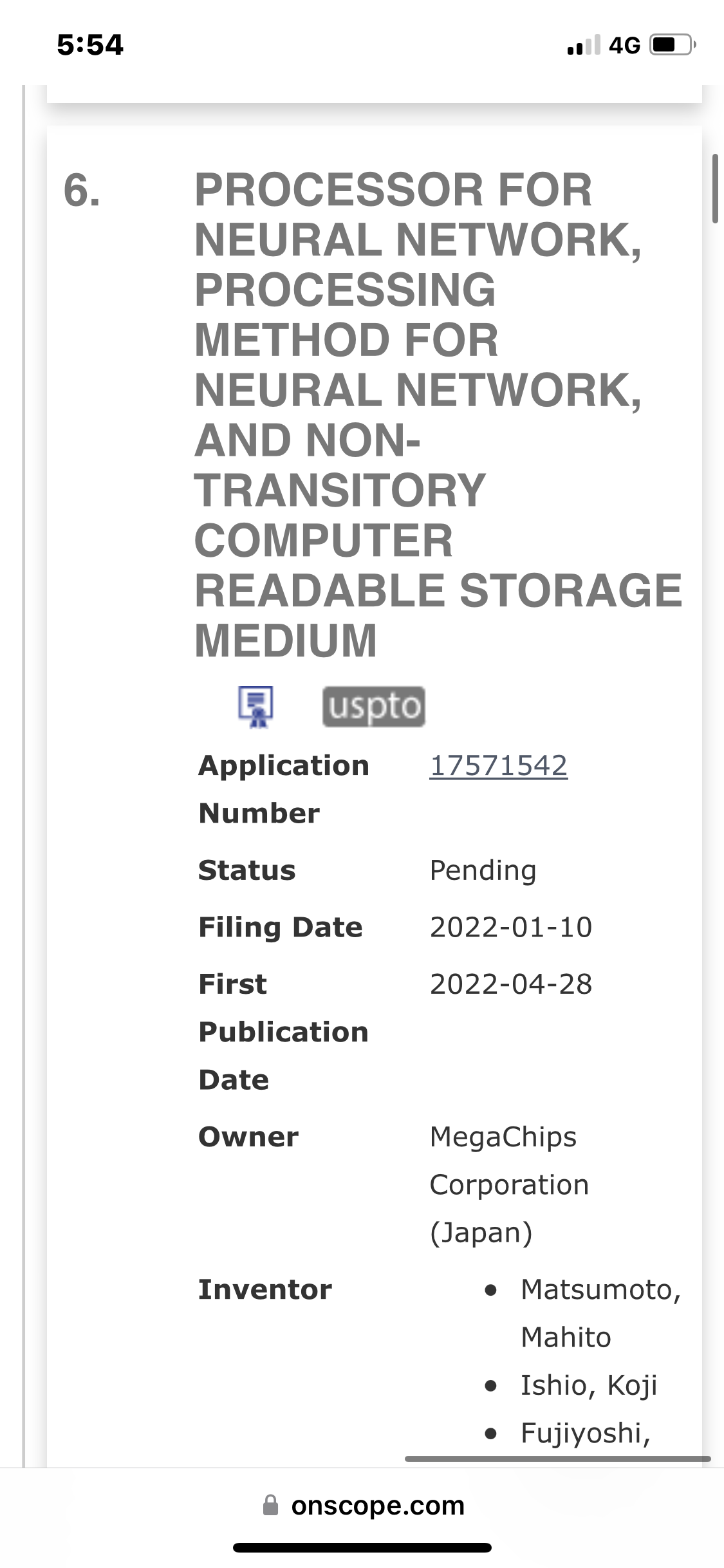Image resolution: width=724 pixels, height=1568 pixels.
Task: Select inventor Matsumoto, Mahito
Action: 600,1313
